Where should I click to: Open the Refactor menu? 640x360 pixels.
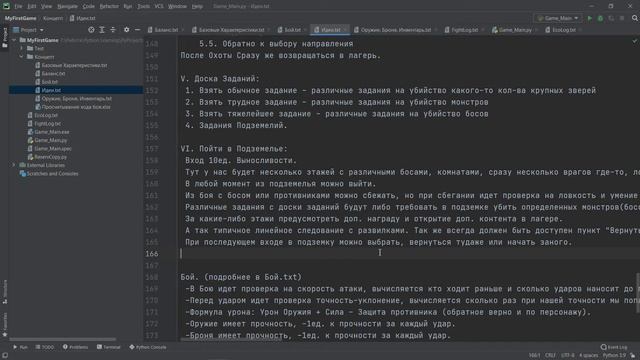(x=109, y=6)
